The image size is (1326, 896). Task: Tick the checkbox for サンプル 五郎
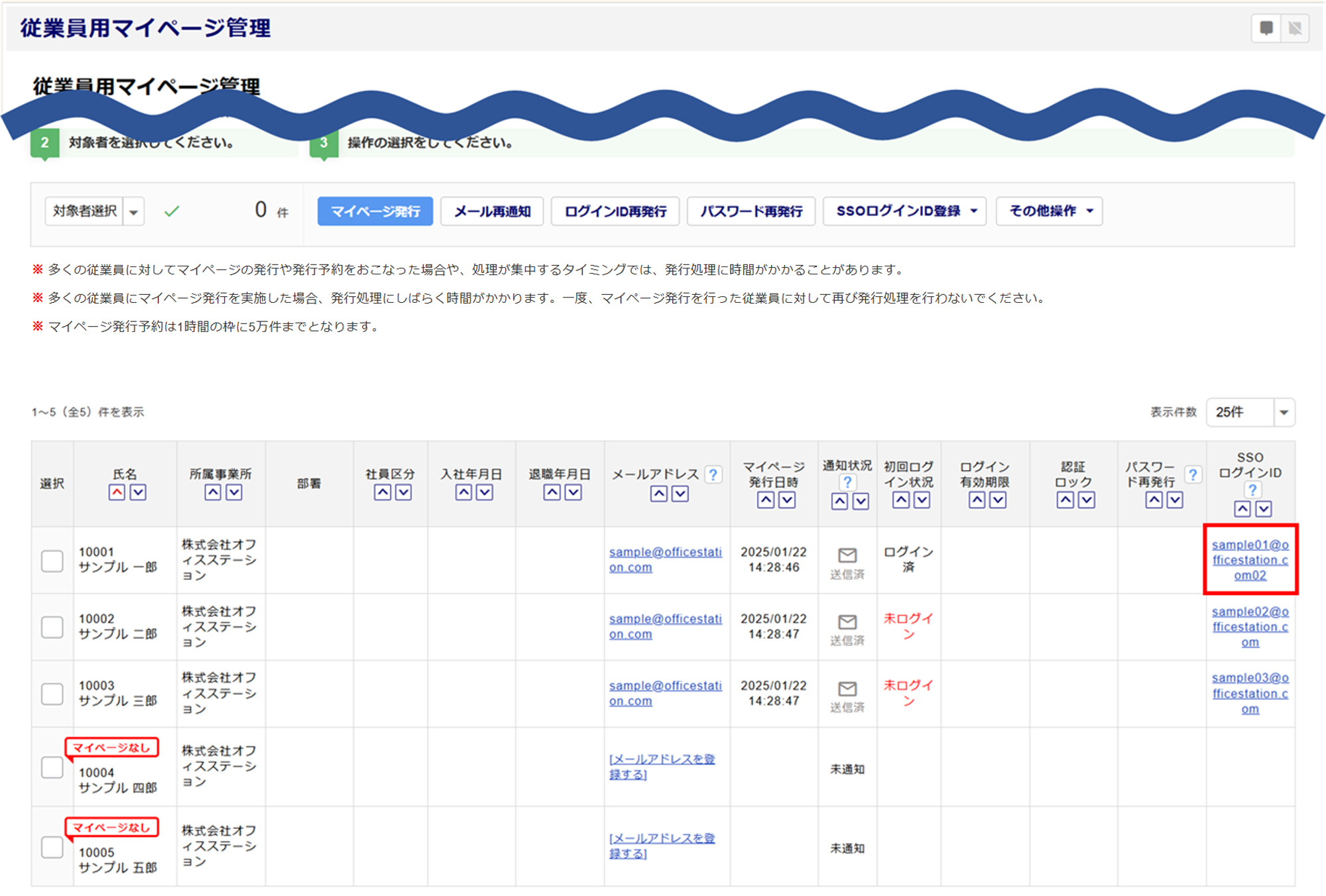(52, 847)
